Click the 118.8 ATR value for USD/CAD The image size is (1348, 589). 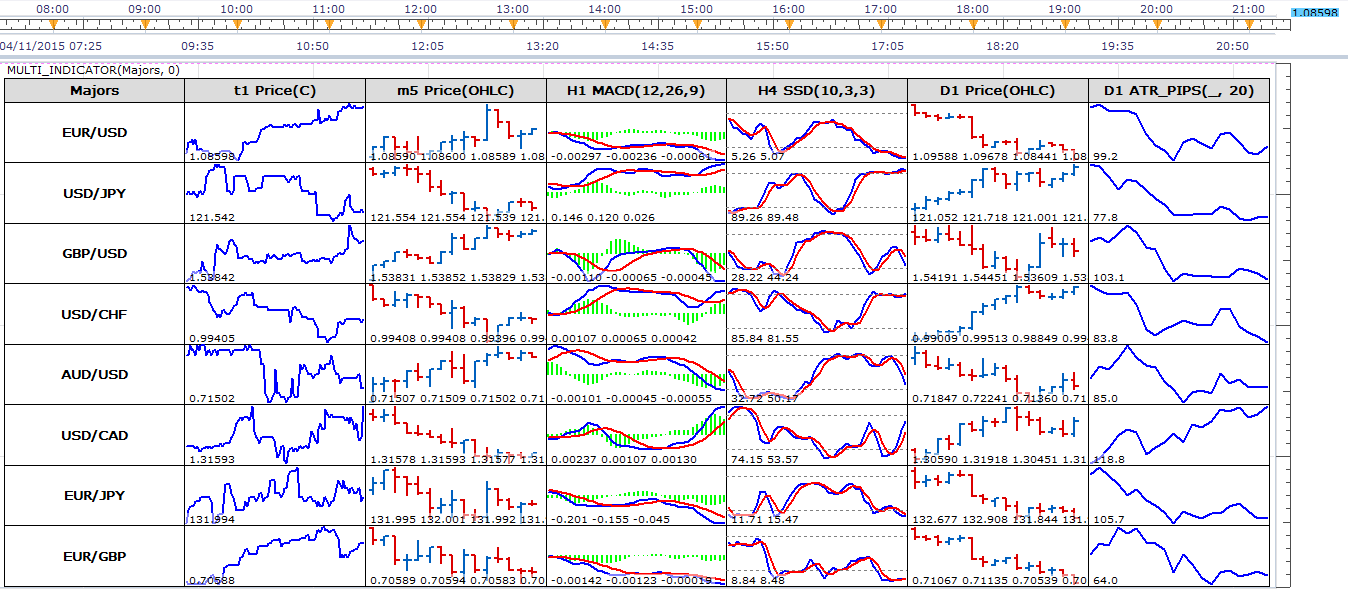click(x=1109, y=459)
